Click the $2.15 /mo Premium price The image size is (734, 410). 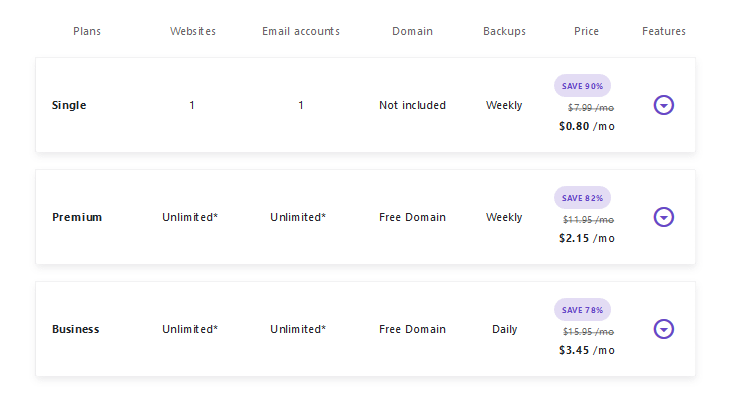[587, 239]
